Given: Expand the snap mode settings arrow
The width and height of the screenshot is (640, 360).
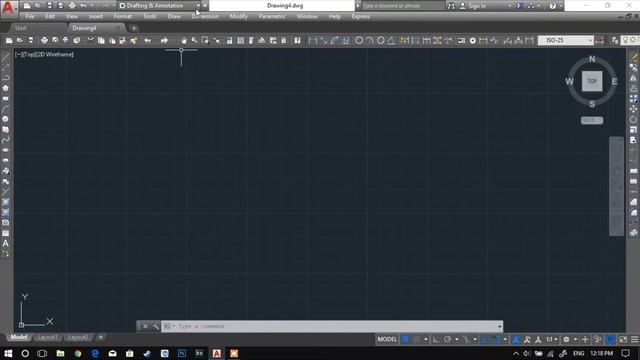Looking at the screenshot, I should tap(426, 339).
